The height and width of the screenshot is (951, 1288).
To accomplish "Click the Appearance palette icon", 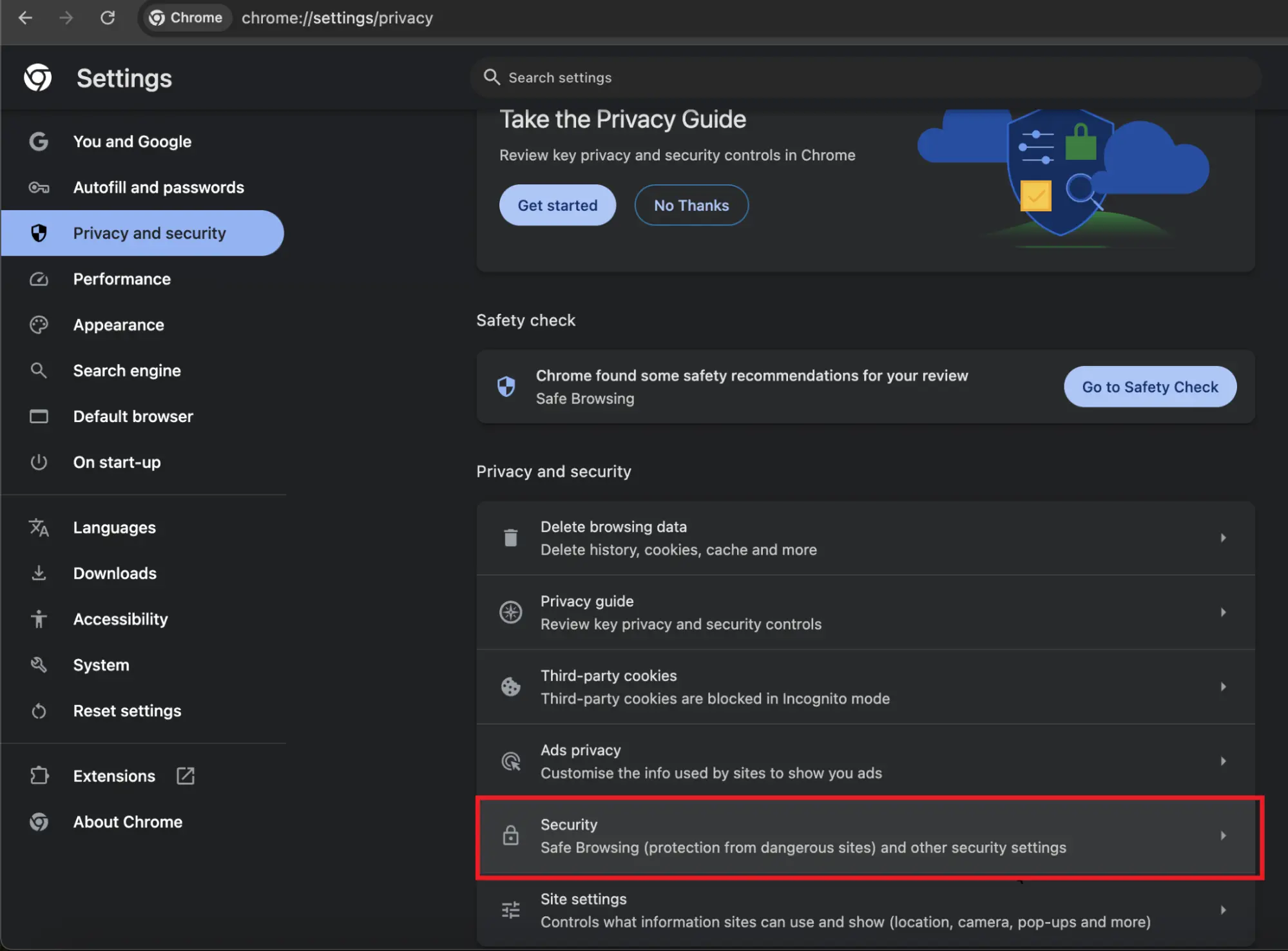I will coord(39,325).
